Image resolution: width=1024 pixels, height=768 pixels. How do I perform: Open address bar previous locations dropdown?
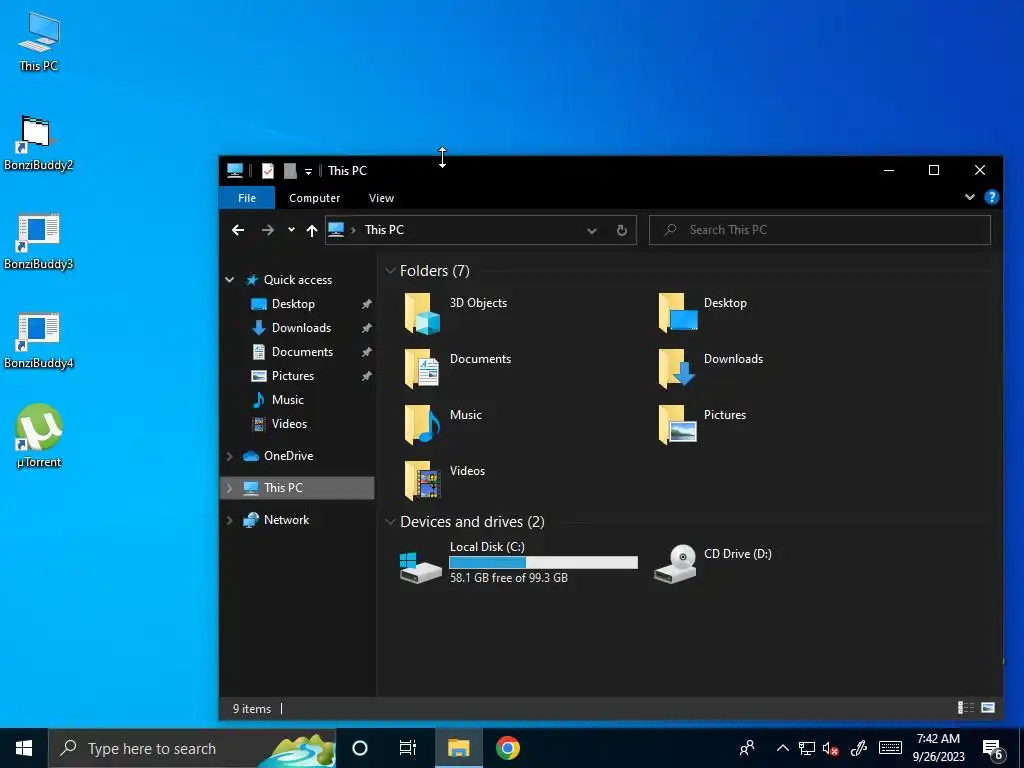(592, 231)
